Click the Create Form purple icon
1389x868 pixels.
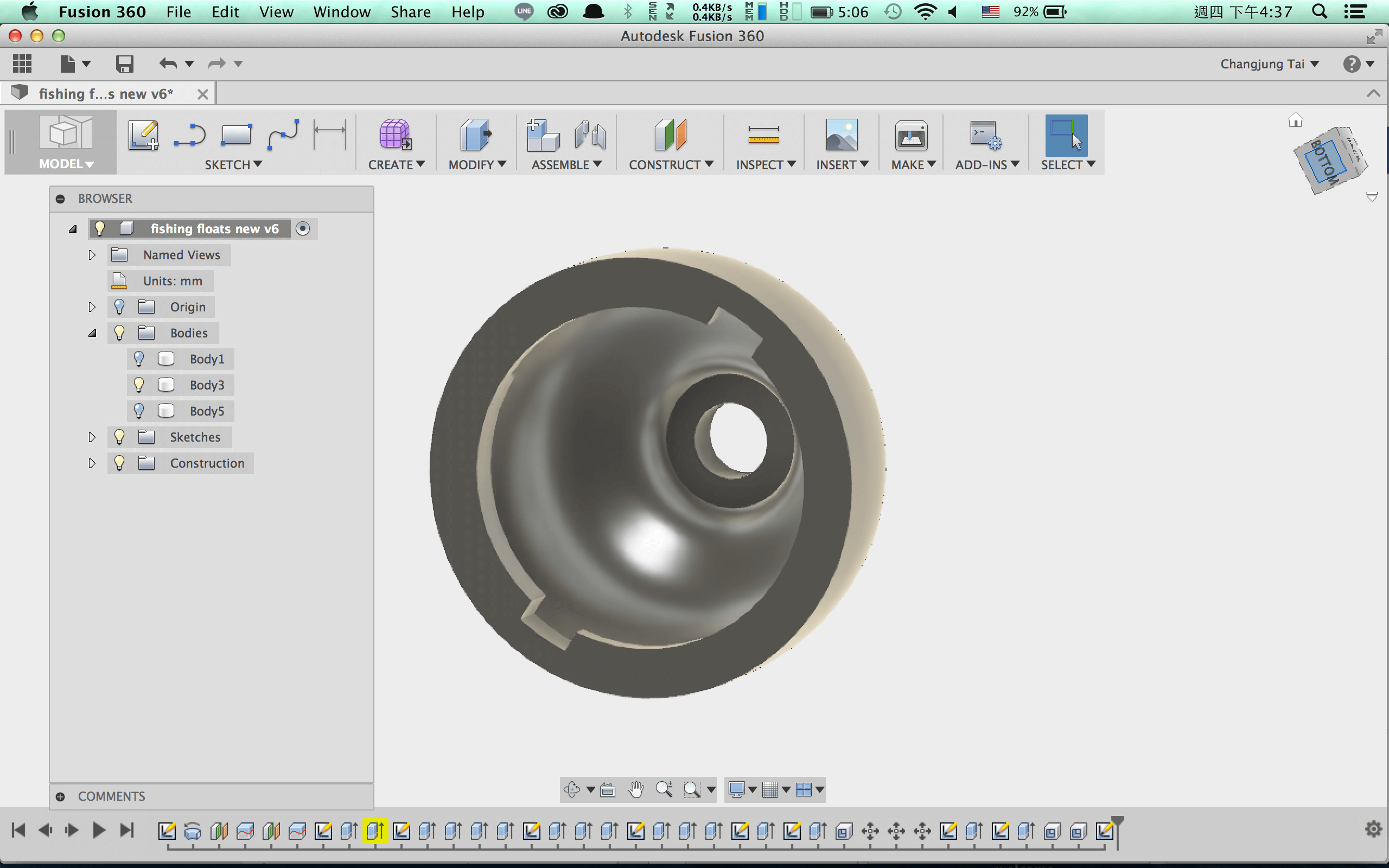[396, 135]
